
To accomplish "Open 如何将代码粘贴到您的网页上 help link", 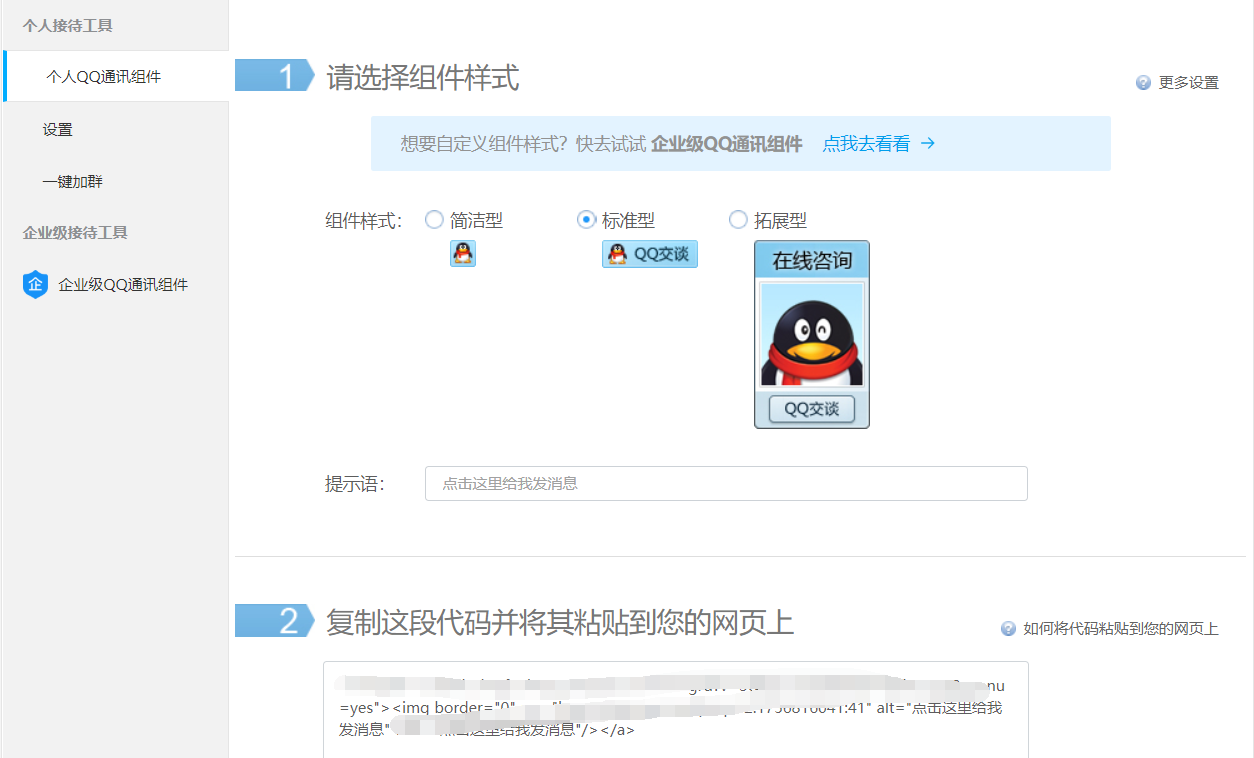I will [x=1121, y=629].
